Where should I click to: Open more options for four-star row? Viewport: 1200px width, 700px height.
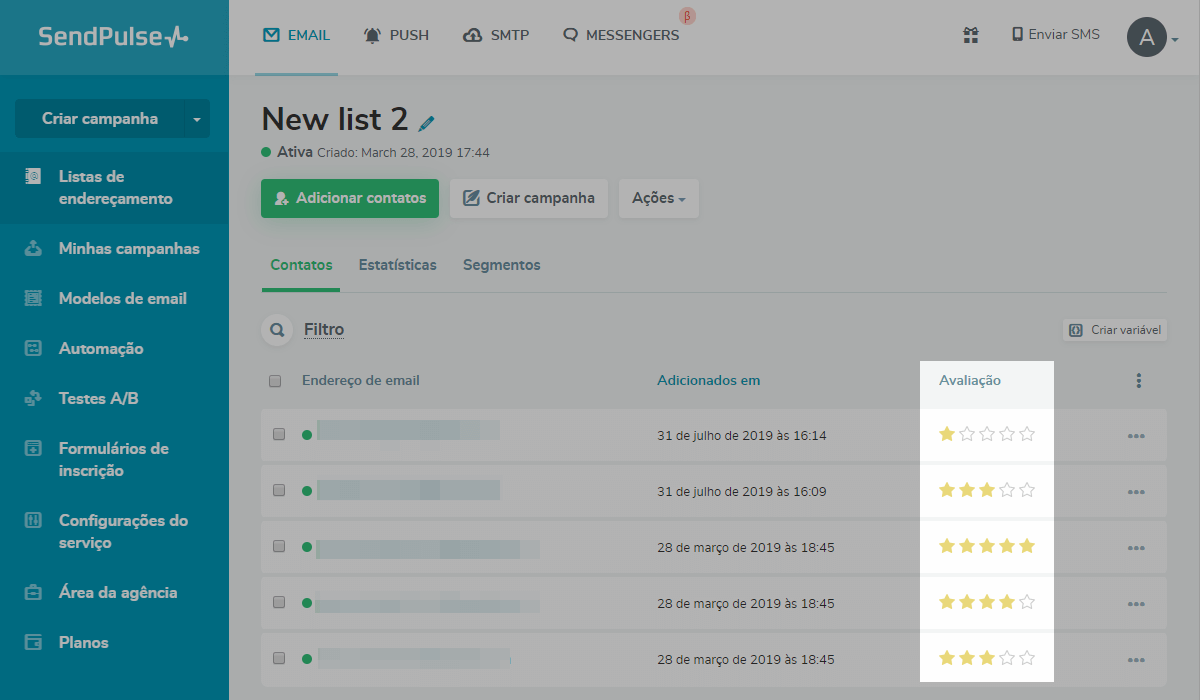click(1136, 604)
